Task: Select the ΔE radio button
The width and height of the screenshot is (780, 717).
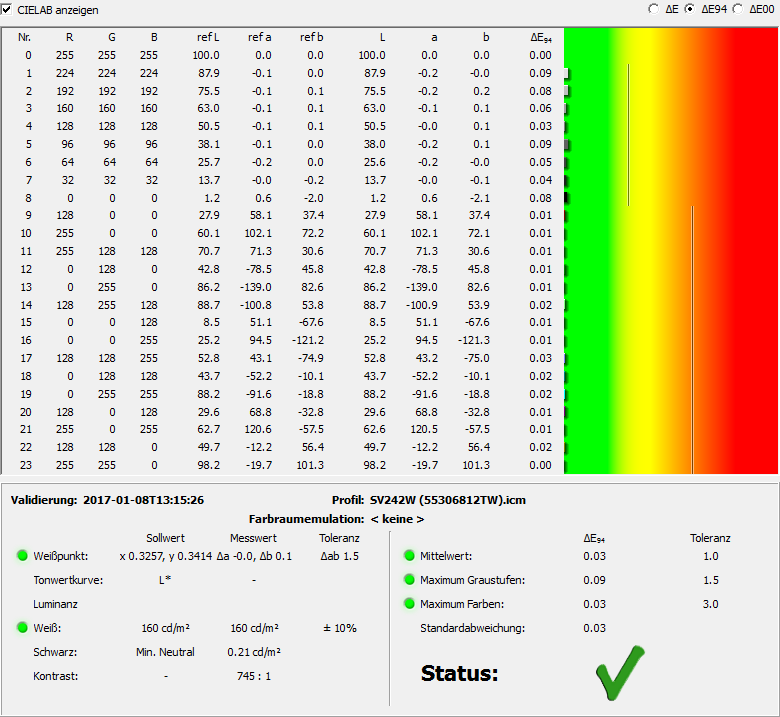Action: click(654, 9)
